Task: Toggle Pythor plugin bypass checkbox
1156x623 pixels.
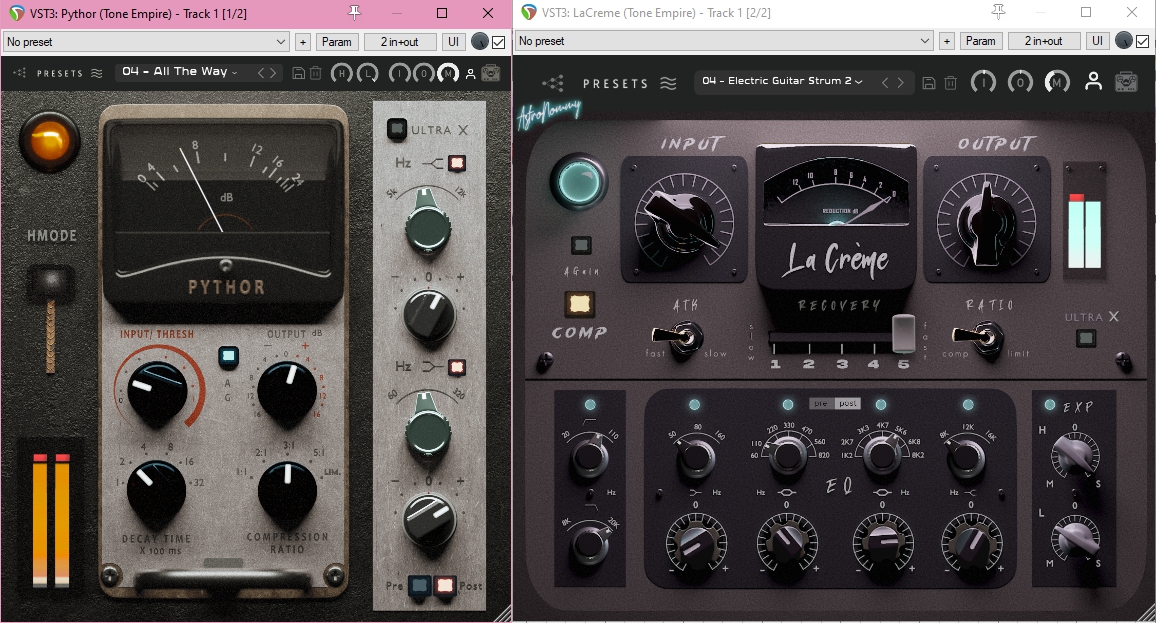Action: tap(498, 42)
